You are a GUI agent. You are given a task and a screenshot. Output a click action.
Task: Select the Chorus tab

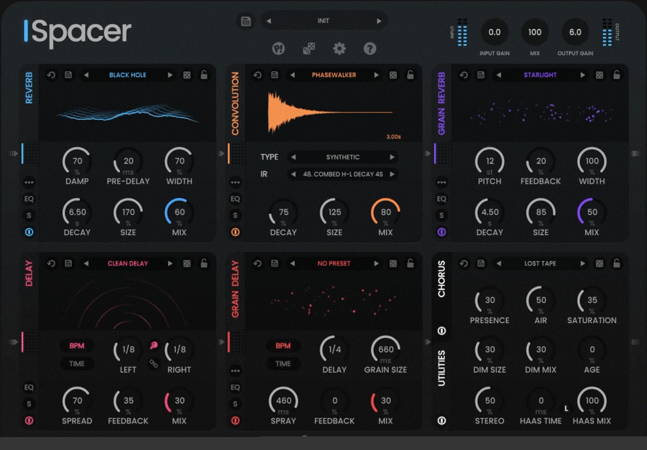(x=441, y=279)
